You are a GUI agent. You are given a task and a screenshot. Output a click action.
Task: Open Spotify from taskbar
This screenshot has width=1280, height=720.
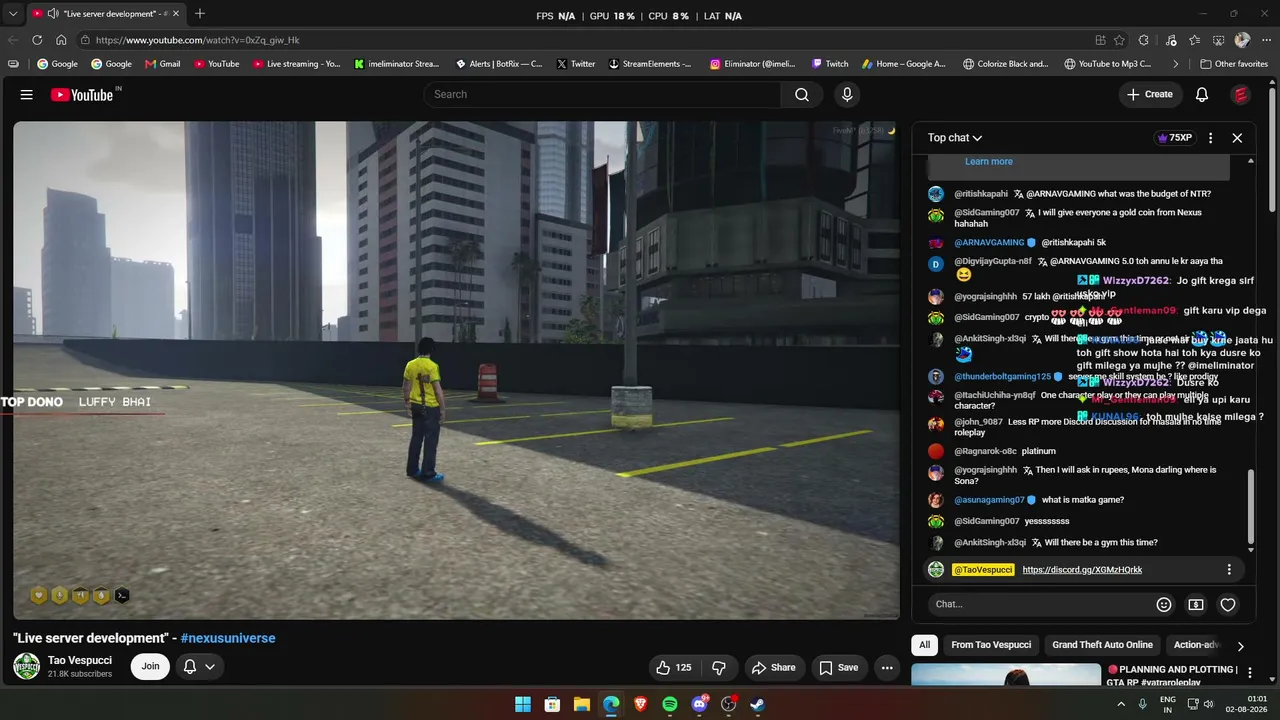670,704
